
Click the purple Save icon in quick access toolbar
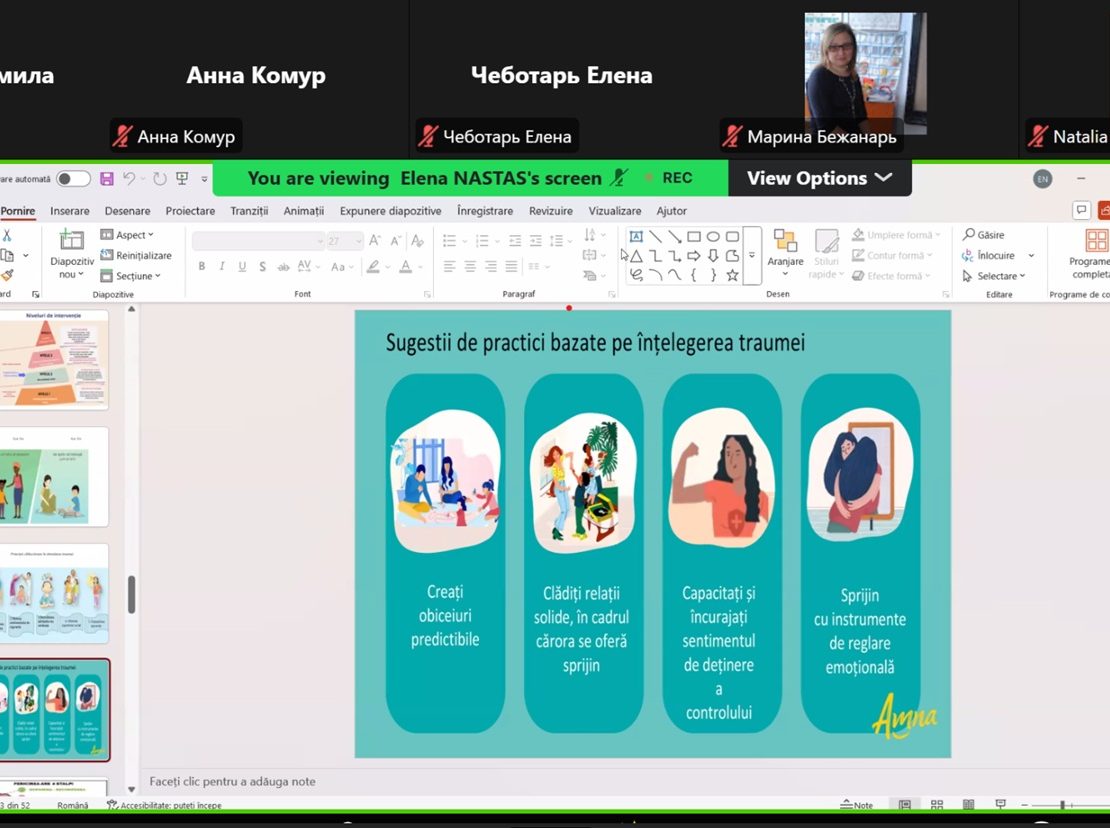(107, 179)
